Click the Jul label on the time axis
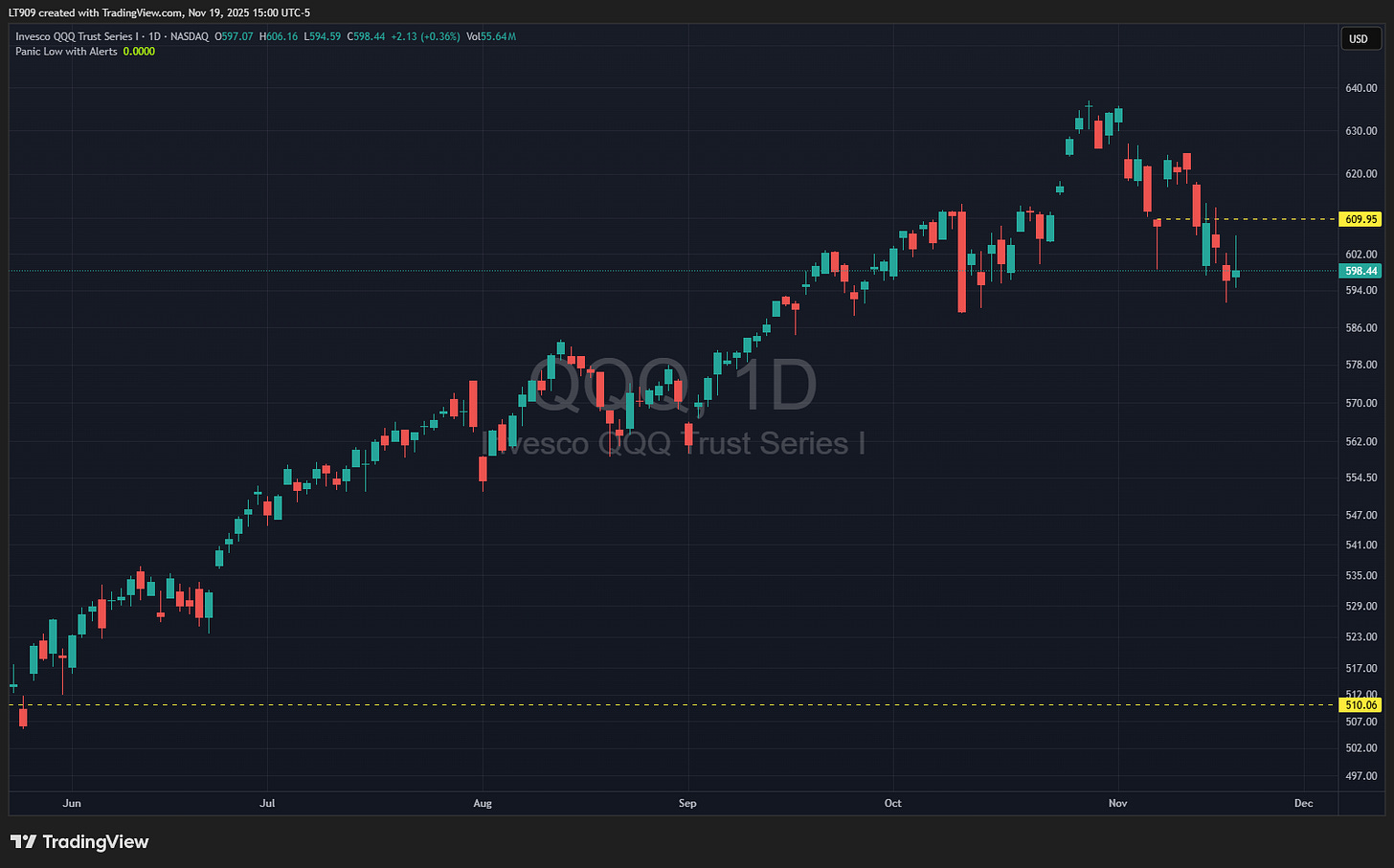This screenshot has height=868, width=1394. 267,803
